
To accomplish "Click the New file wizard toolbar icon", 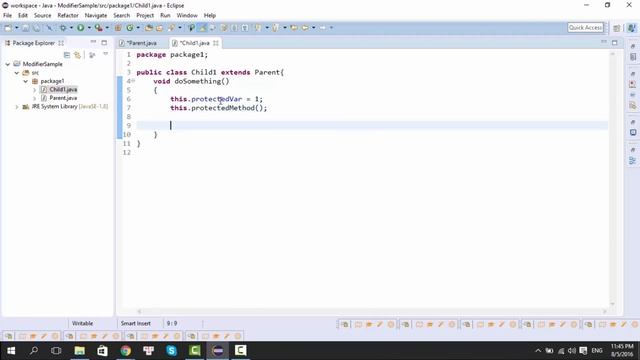I will [x=8, y=28].
